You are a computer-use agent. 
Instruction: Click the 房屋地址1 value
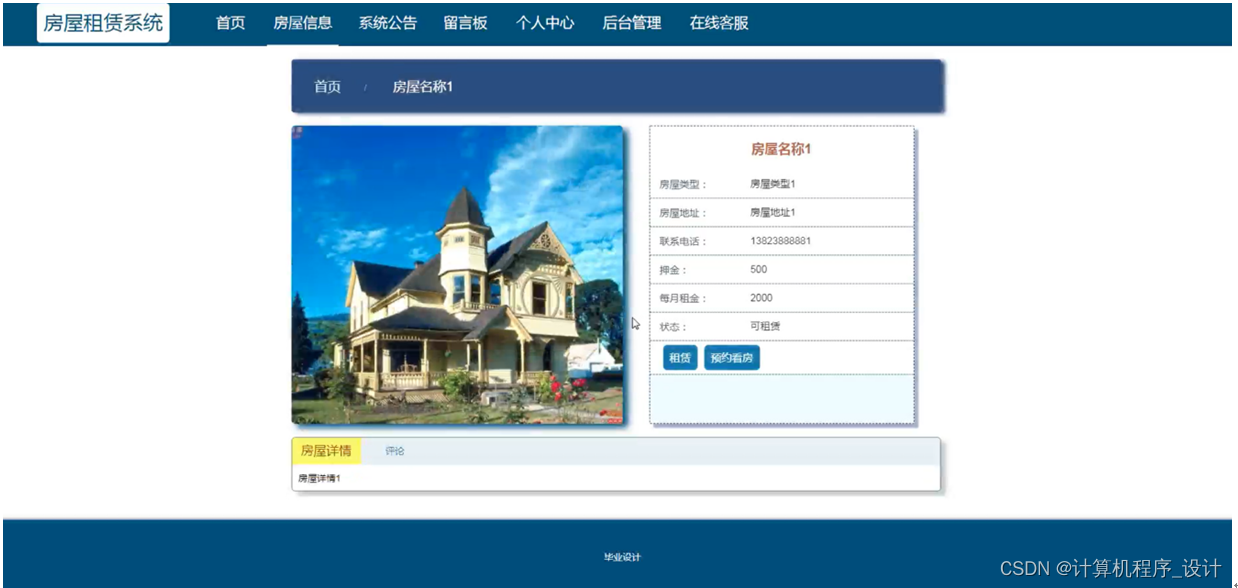[x=773, y=213]
